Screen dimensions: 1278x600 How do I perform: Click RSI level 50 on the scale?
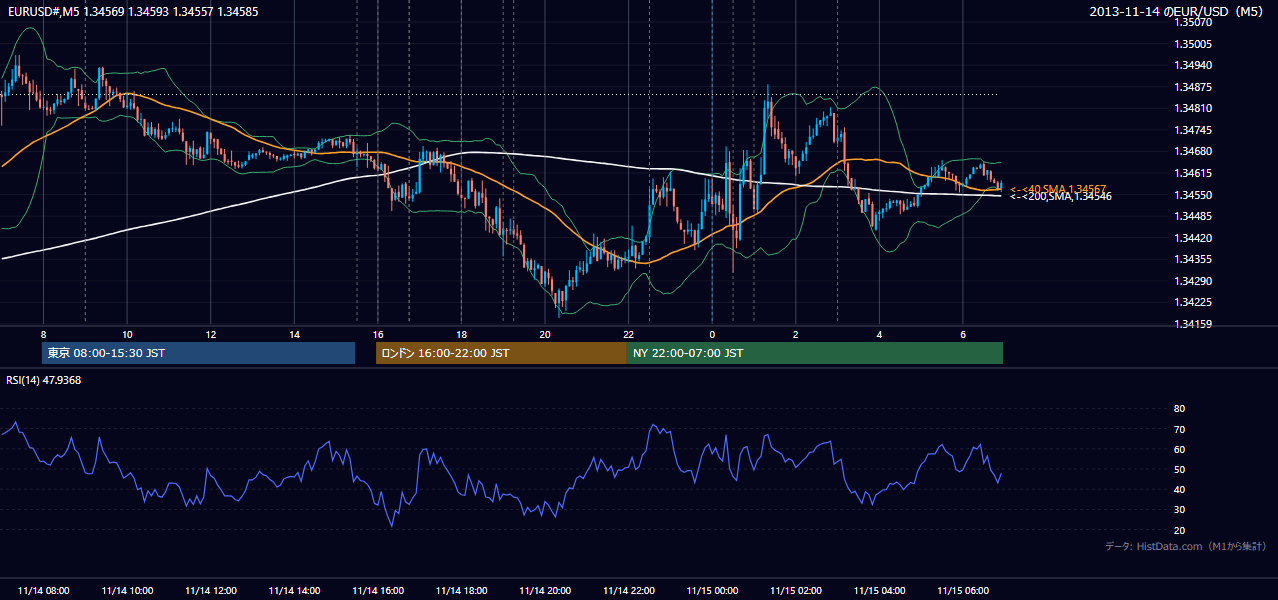pyautogui.click(x=1179, y=469)
